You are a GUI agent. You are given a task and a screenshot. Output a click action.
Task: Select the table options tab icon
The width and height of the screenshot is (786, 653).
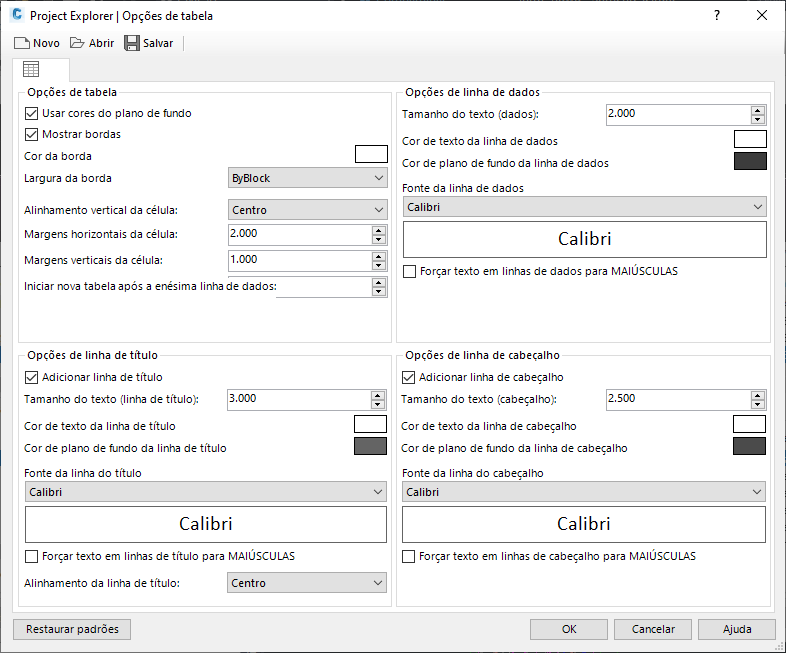31,70
